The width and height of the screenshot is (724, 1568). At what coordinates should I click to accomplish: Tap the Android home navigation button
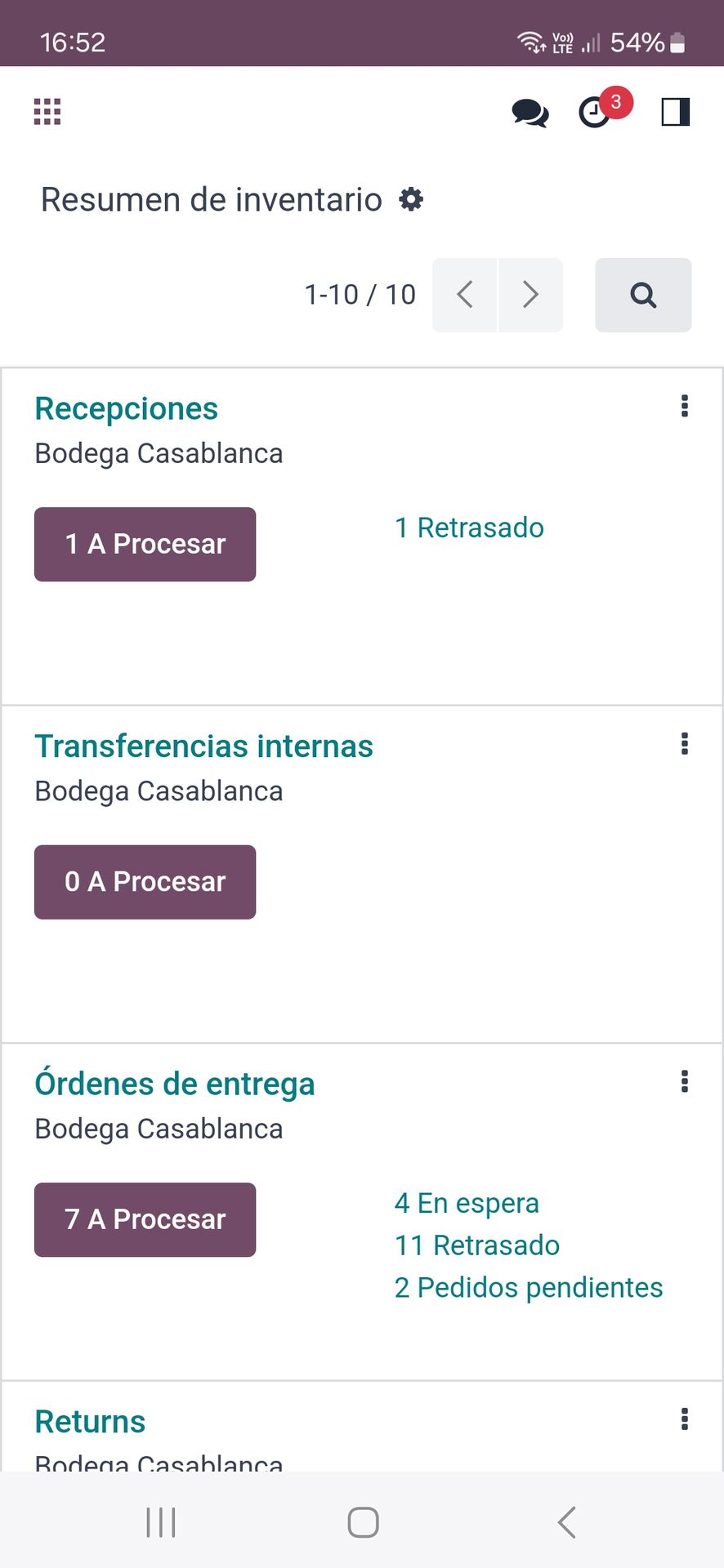[x=363, y=1522]
